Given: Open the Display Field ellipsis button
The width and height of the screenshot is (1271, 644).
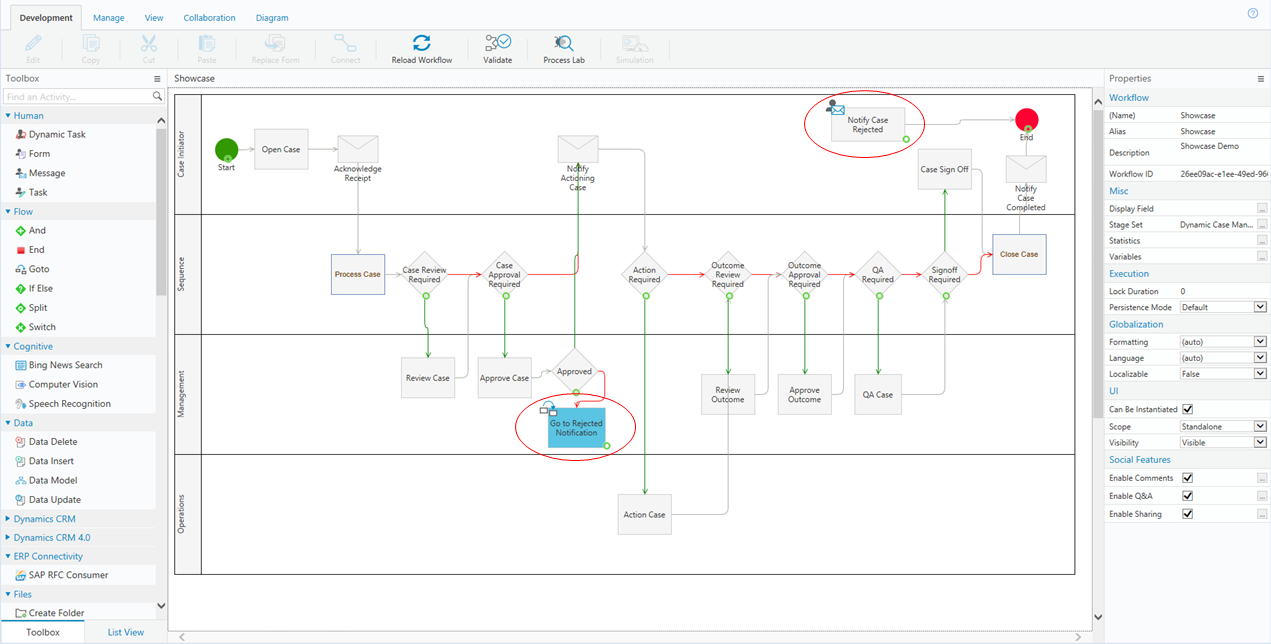Looking at the screenshot, I should point(1262,208).
